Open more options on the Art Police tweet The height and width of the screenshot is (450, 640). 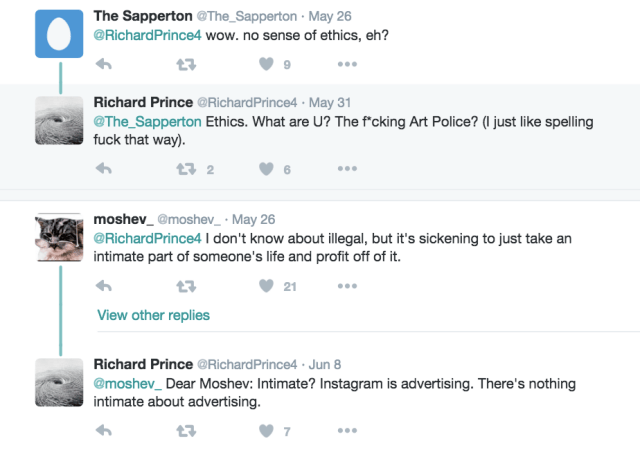tap(347, 169)
